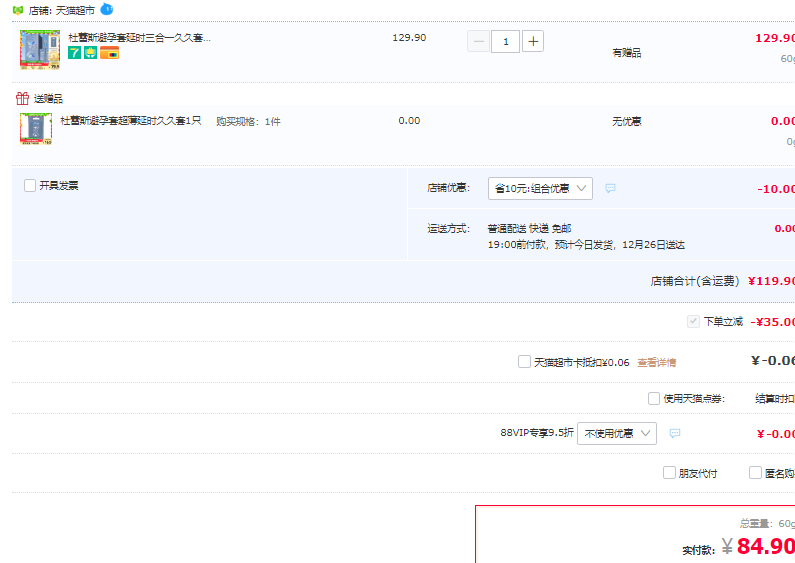This screenshot has height=563, width=795.
Task: Click the blue water-drop badge next to 天猫超市
Action: pos(106,9)
